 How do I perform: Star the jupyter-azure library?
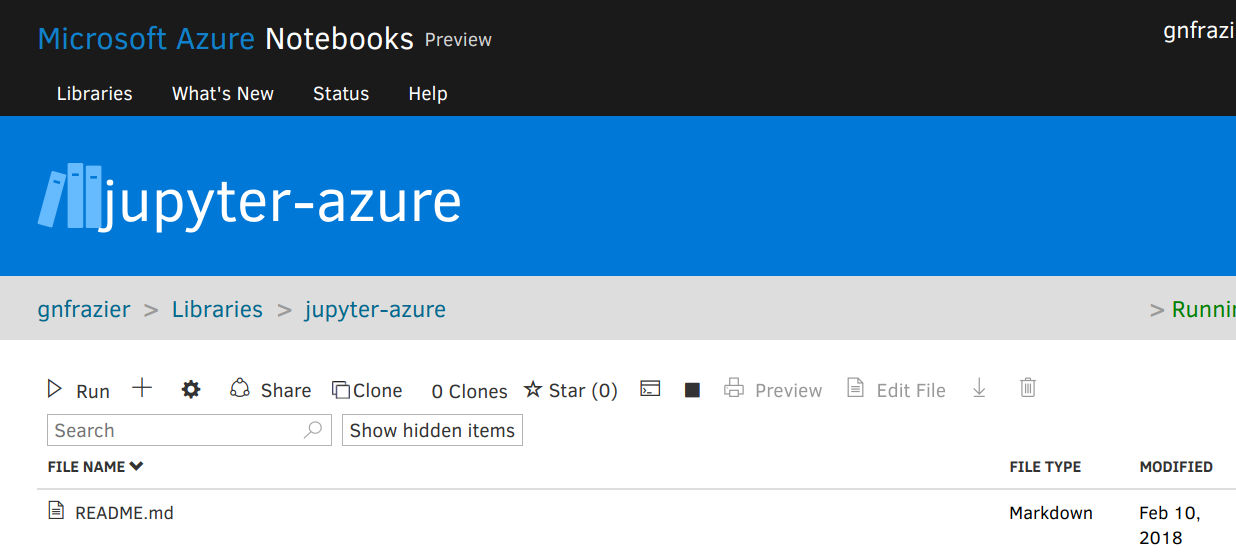(x=571, y=390)
